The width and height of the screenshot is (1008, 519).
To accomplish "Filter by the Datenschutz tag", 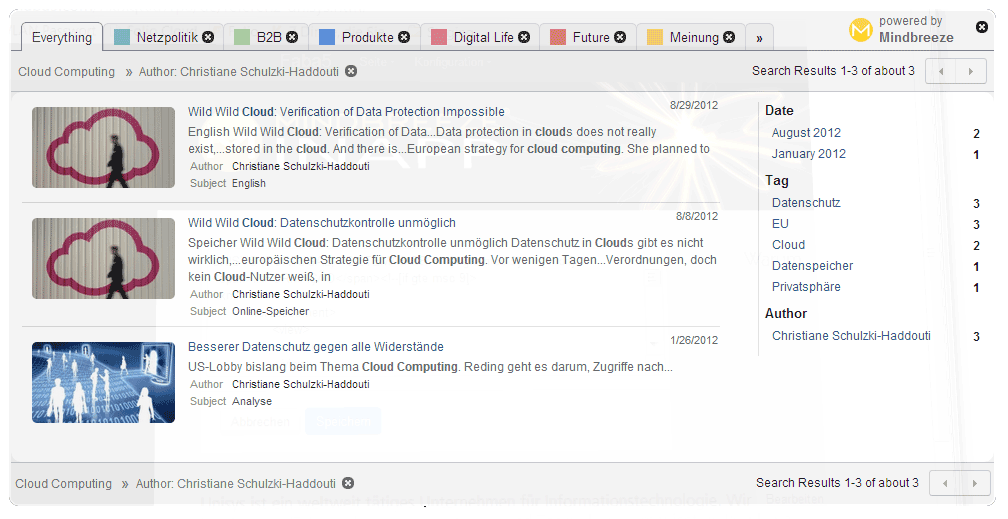I will point(806,203).
